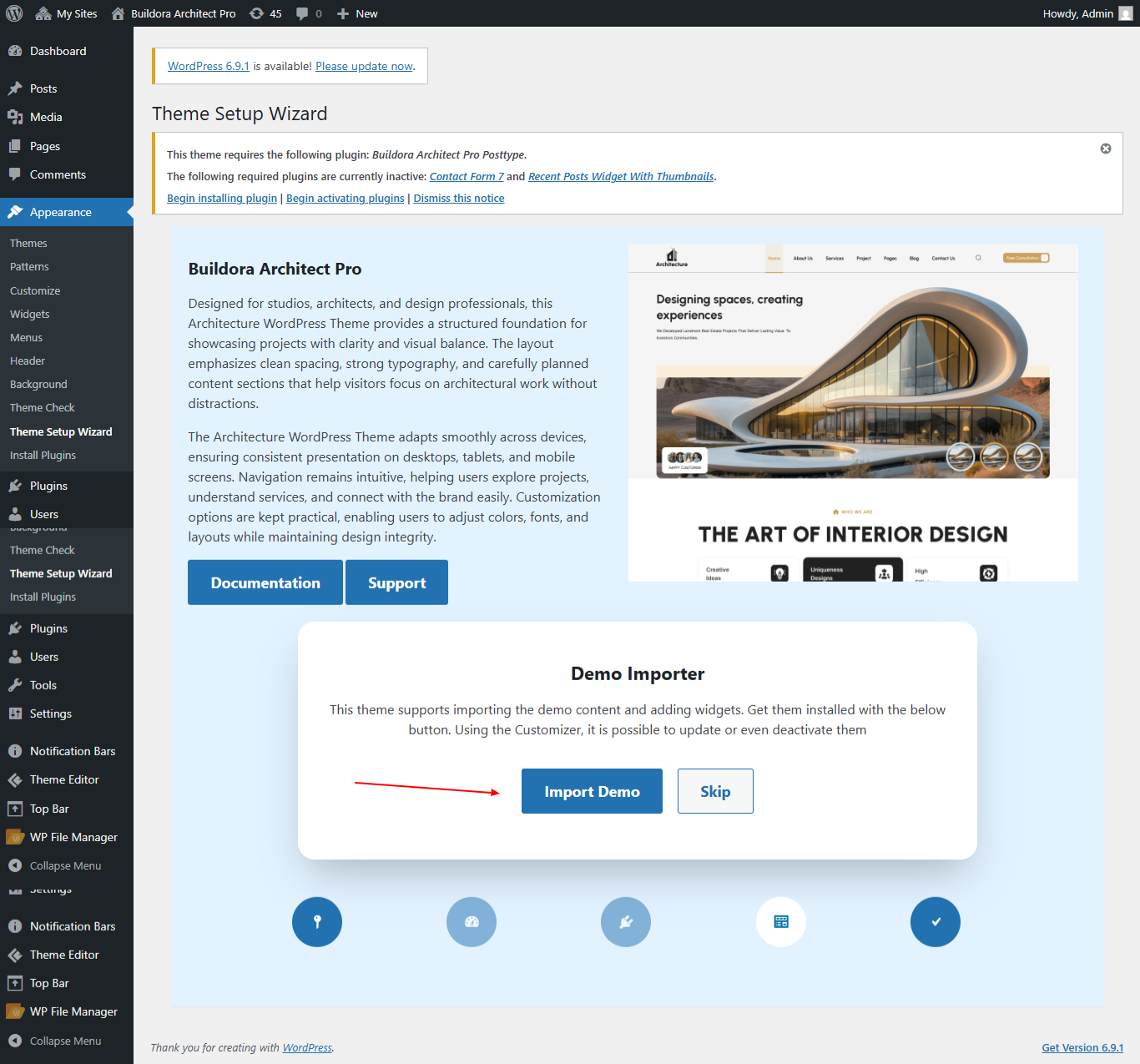Click the Import Demo button

(592, 791)
